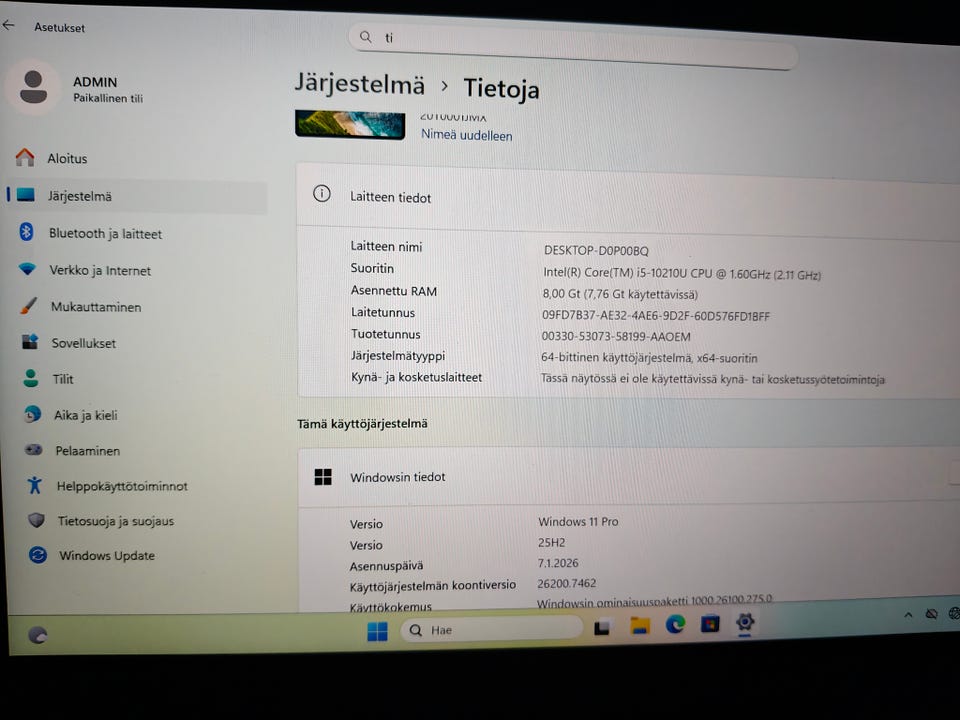
Task: Click the Aloitus home icon
Action: pos(25,157)
